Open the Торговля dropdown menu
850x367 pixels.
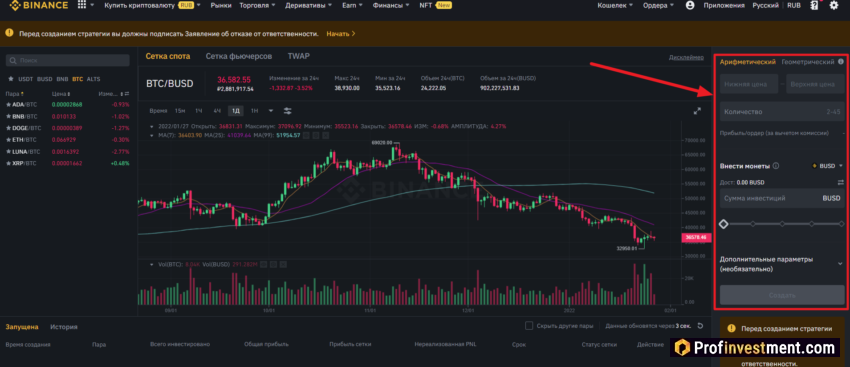[257, 5]
